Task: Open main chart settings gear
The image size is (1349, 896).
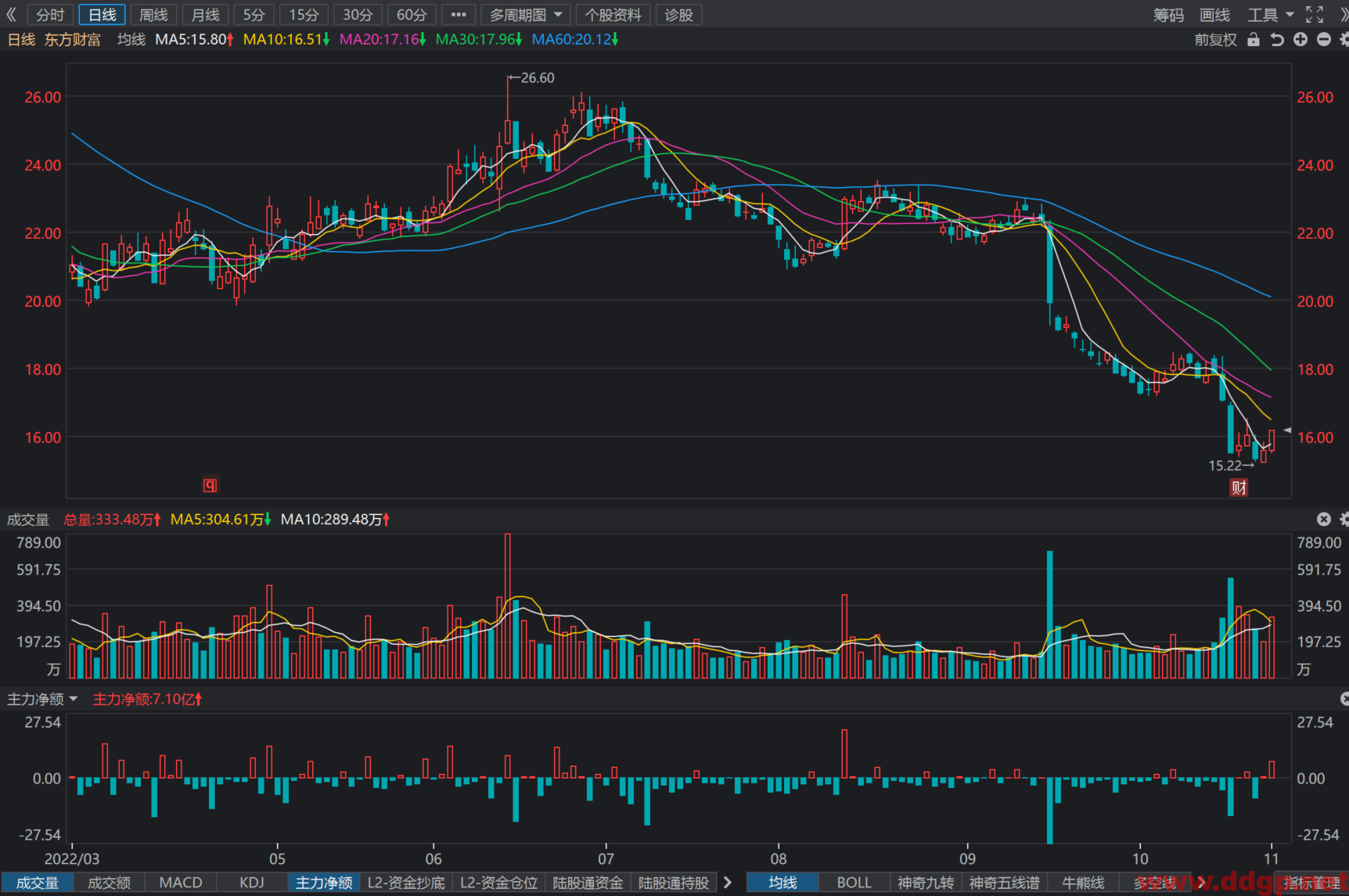Action: click(1344, 39)
